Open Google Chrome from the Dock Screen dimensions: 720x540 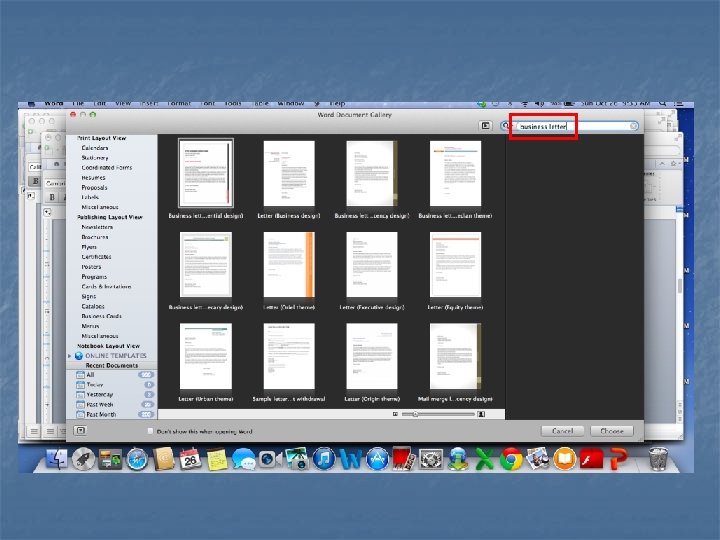coord(511,459)
